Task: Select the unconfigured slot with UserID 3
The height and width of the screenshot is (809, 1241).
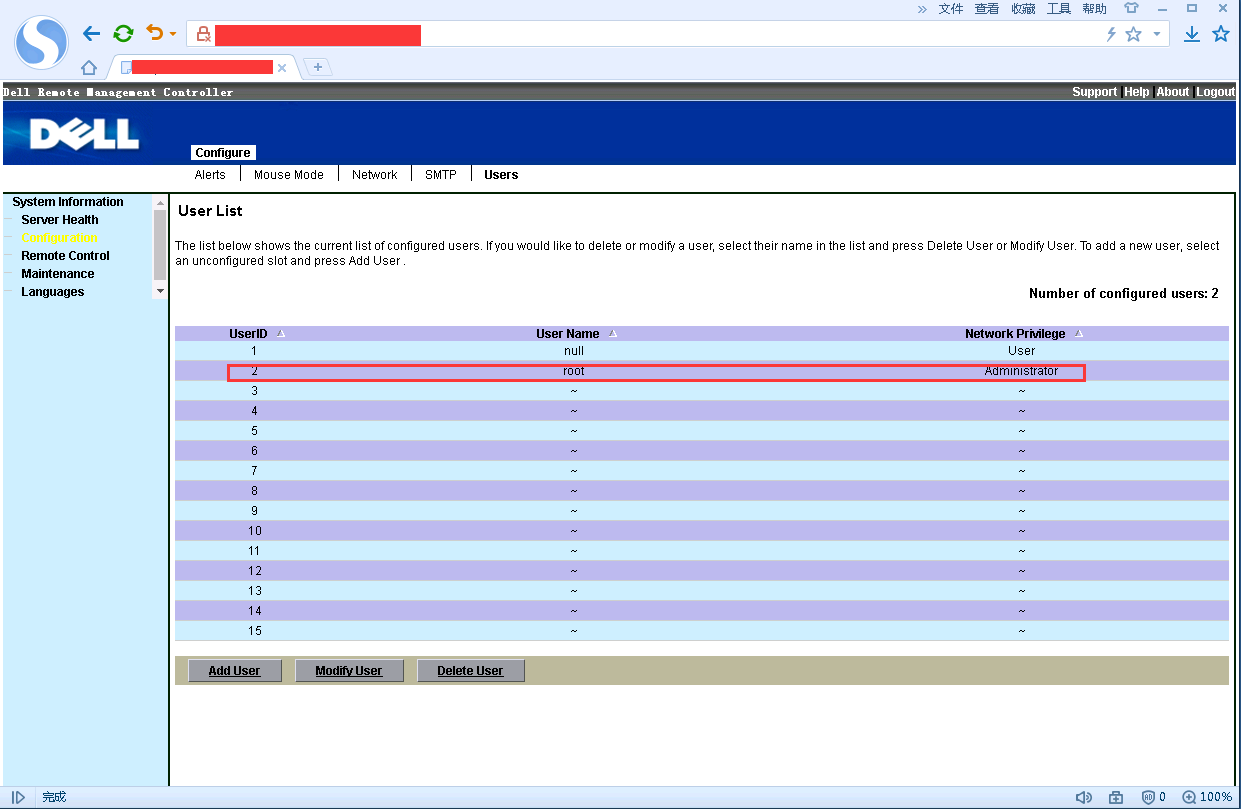Action: (702, 391)
